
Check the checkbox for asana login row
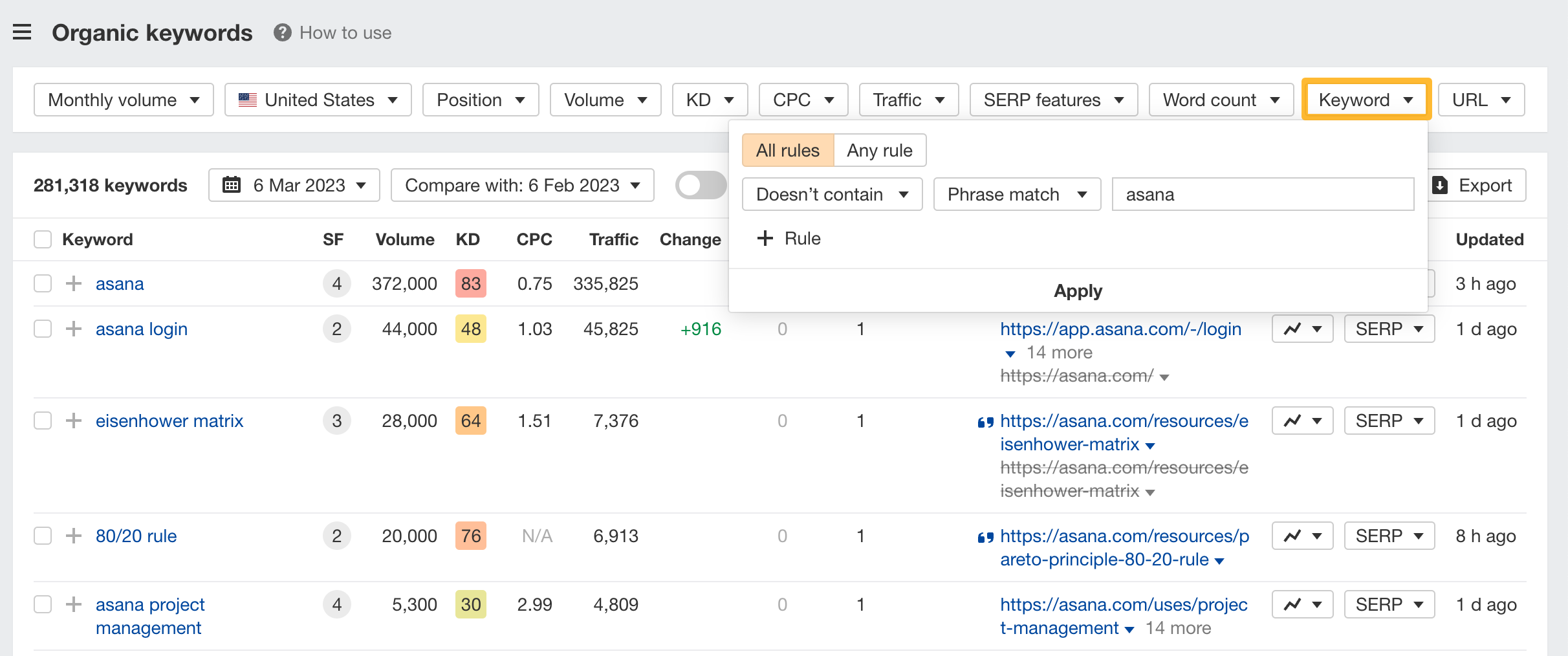[x=43, y=329]
